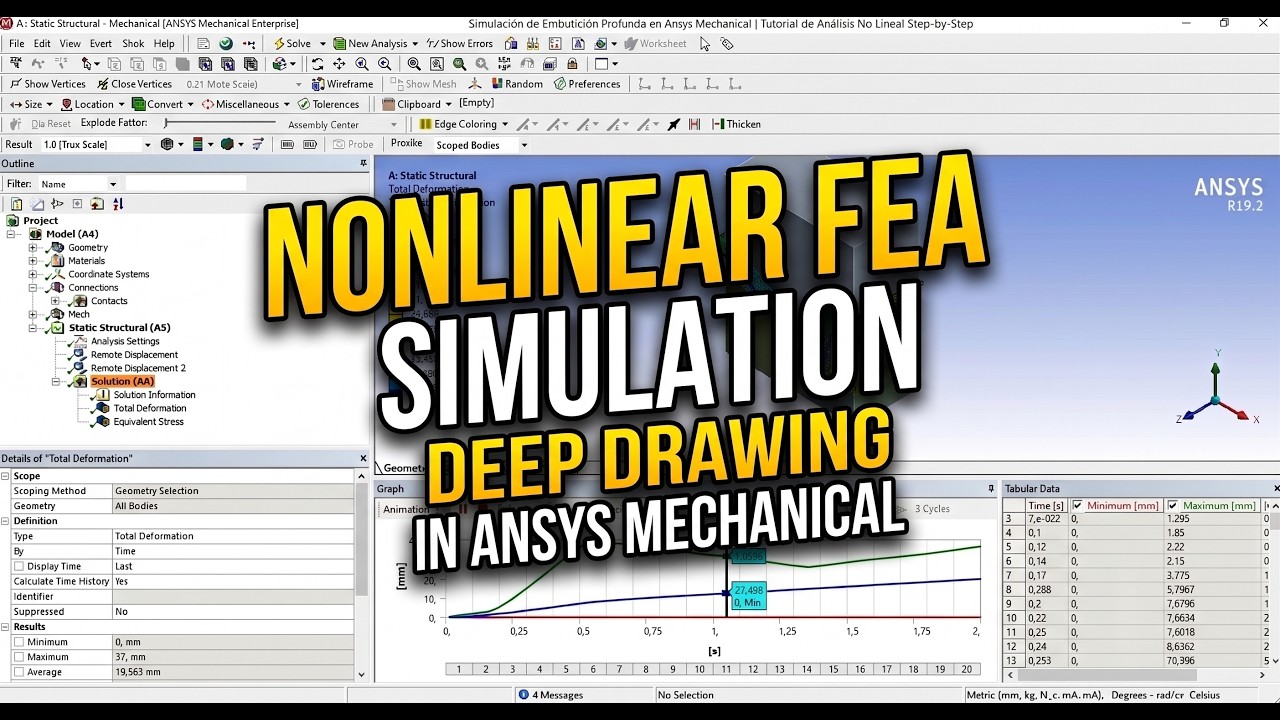
Task: Expand the Coordinate Systems node
Action: [33, 274]
